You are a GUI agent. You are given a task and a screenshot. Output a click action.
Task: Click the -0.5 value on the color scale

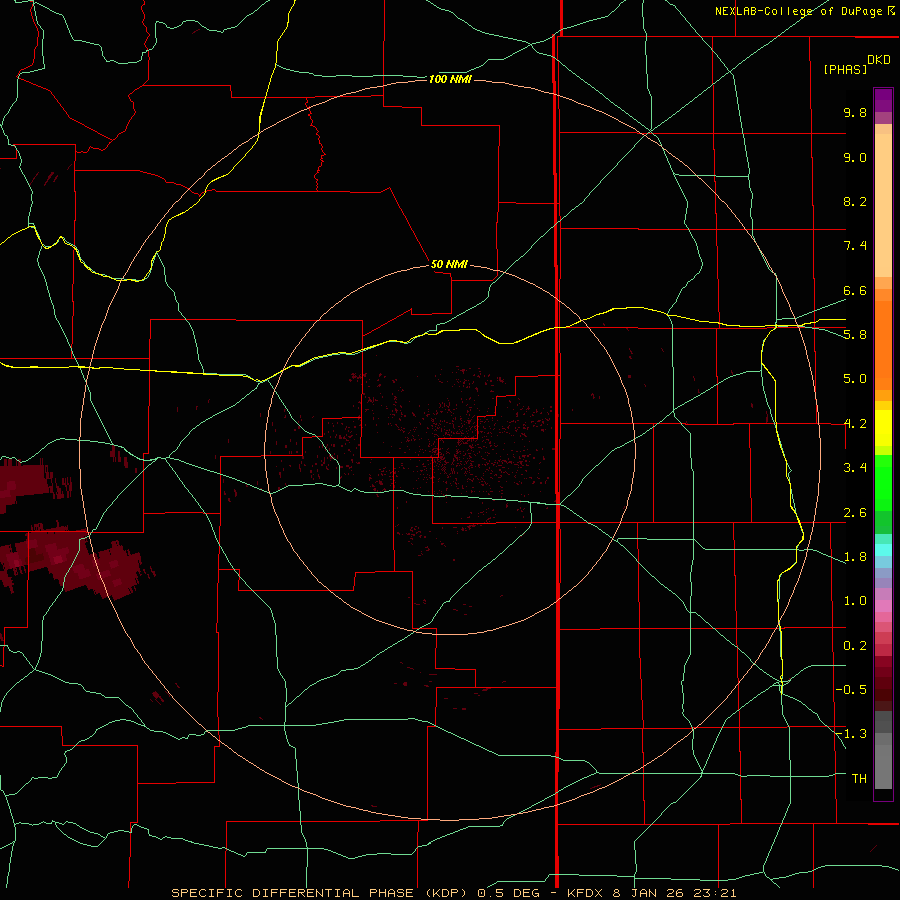tap(851, 690)
